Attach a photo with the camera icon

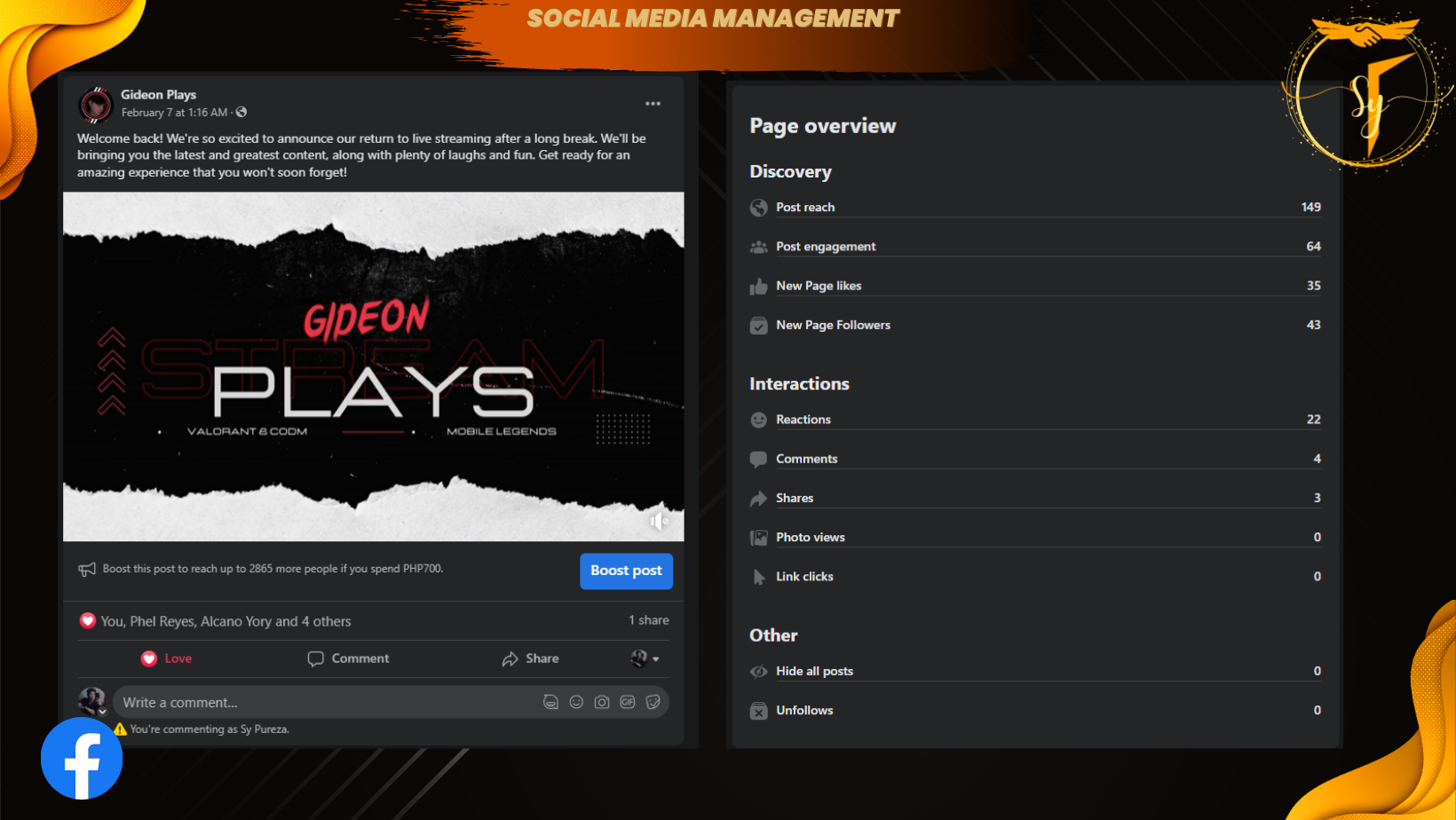coord(602,702)
